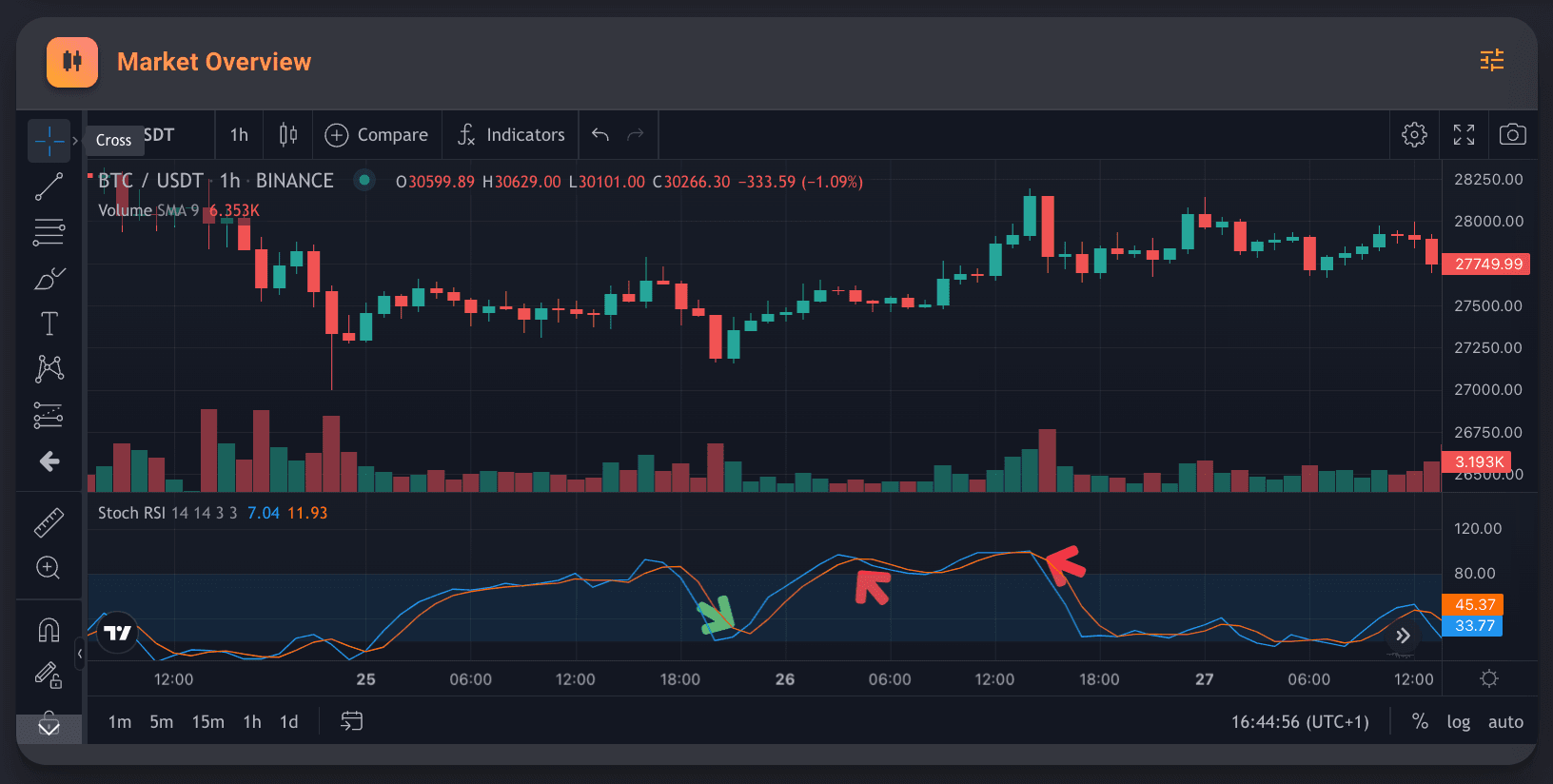The image size is (1553, 784).
Task: Select the text annotation tool
Action: (x=49, y=323)
